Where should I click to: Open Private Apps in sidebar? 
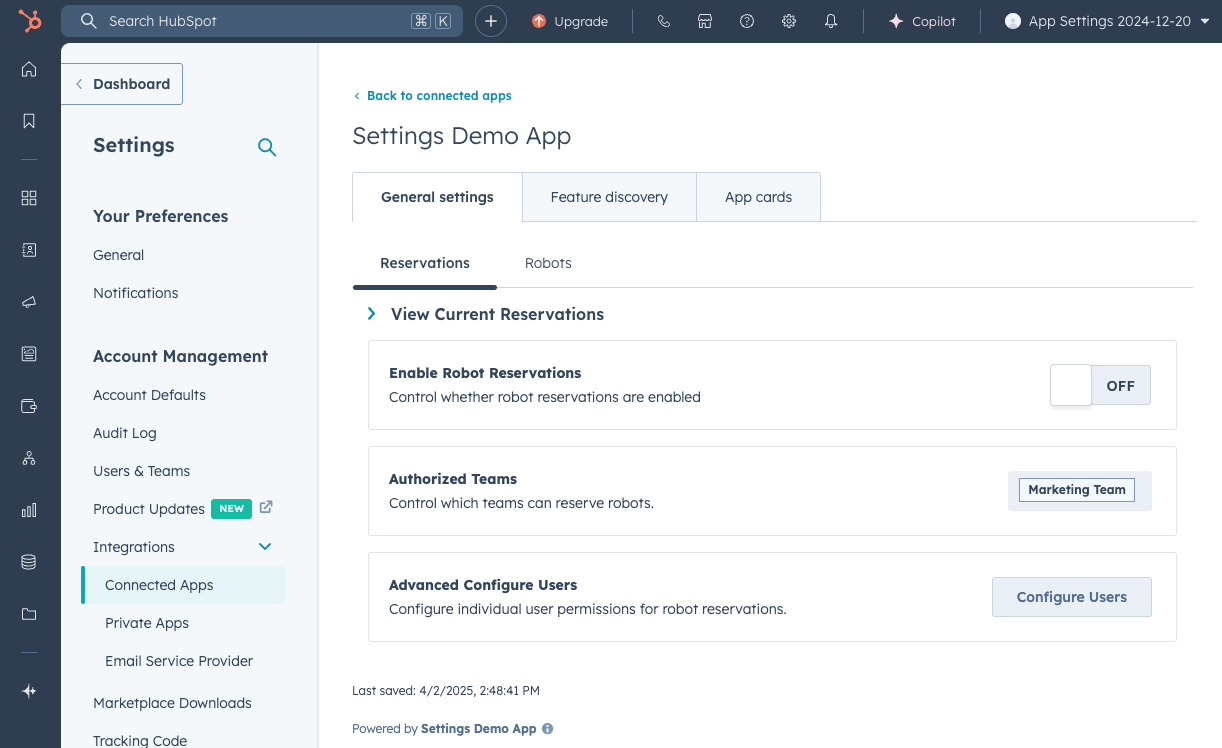tap(147, 623)
